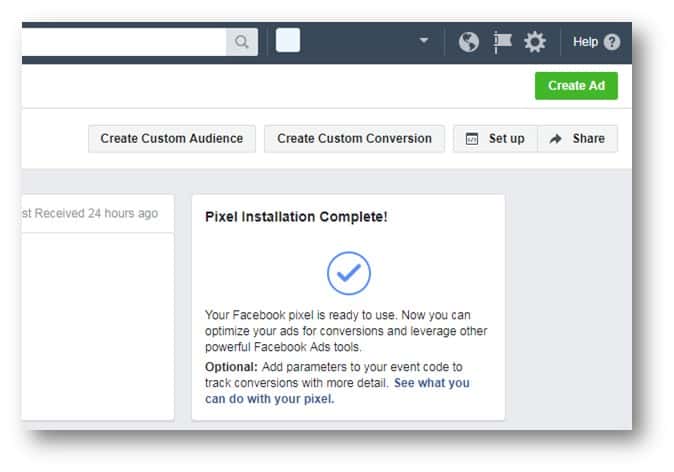
Task: Click Create Custom Conversion button
Action: coord(354,138)
